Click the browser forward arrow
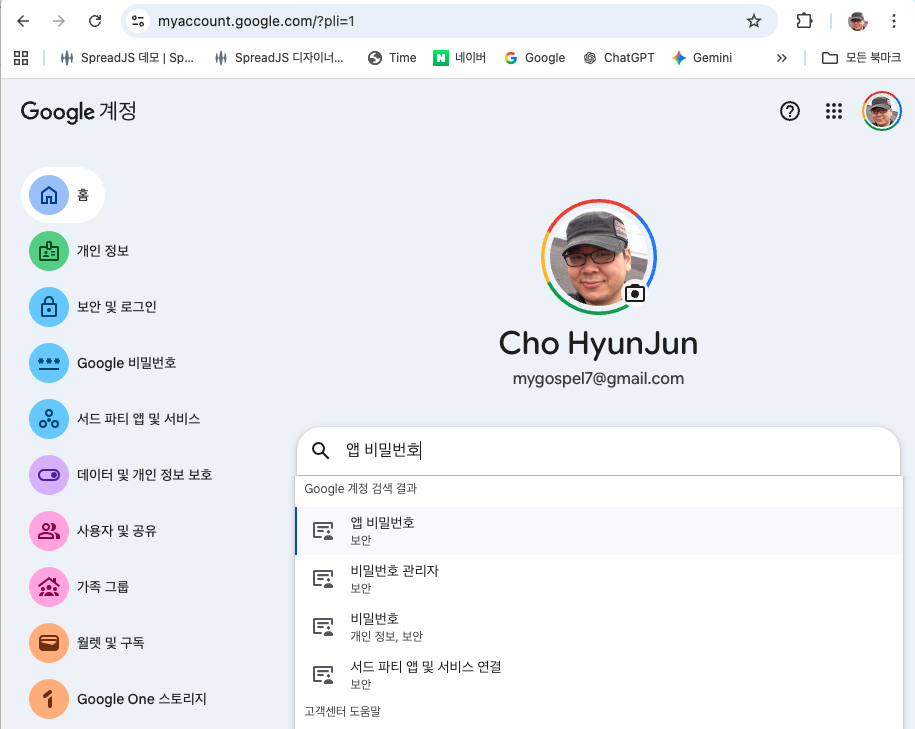This screenshot has height=729, width=915. [x=59, y=22]
